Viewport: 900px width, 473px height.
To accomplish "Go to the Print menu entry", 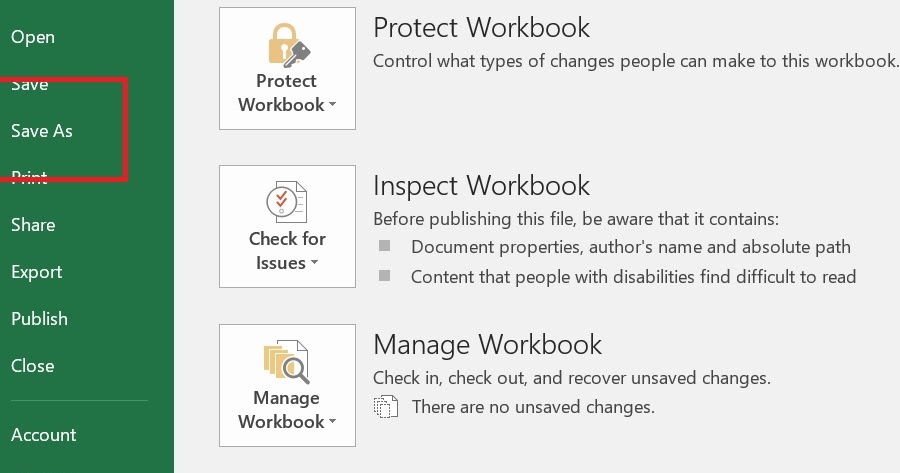I will pyautogui.click(x=29, y=177).
